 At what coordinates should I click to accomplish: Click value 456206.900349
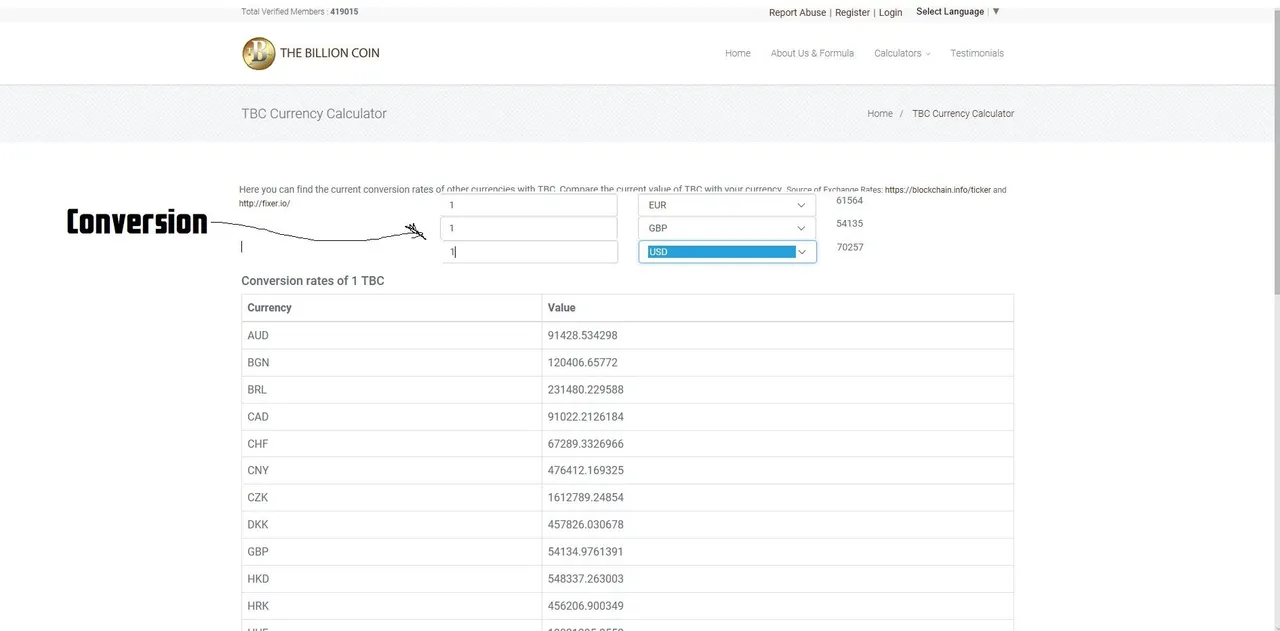(586, 606)
